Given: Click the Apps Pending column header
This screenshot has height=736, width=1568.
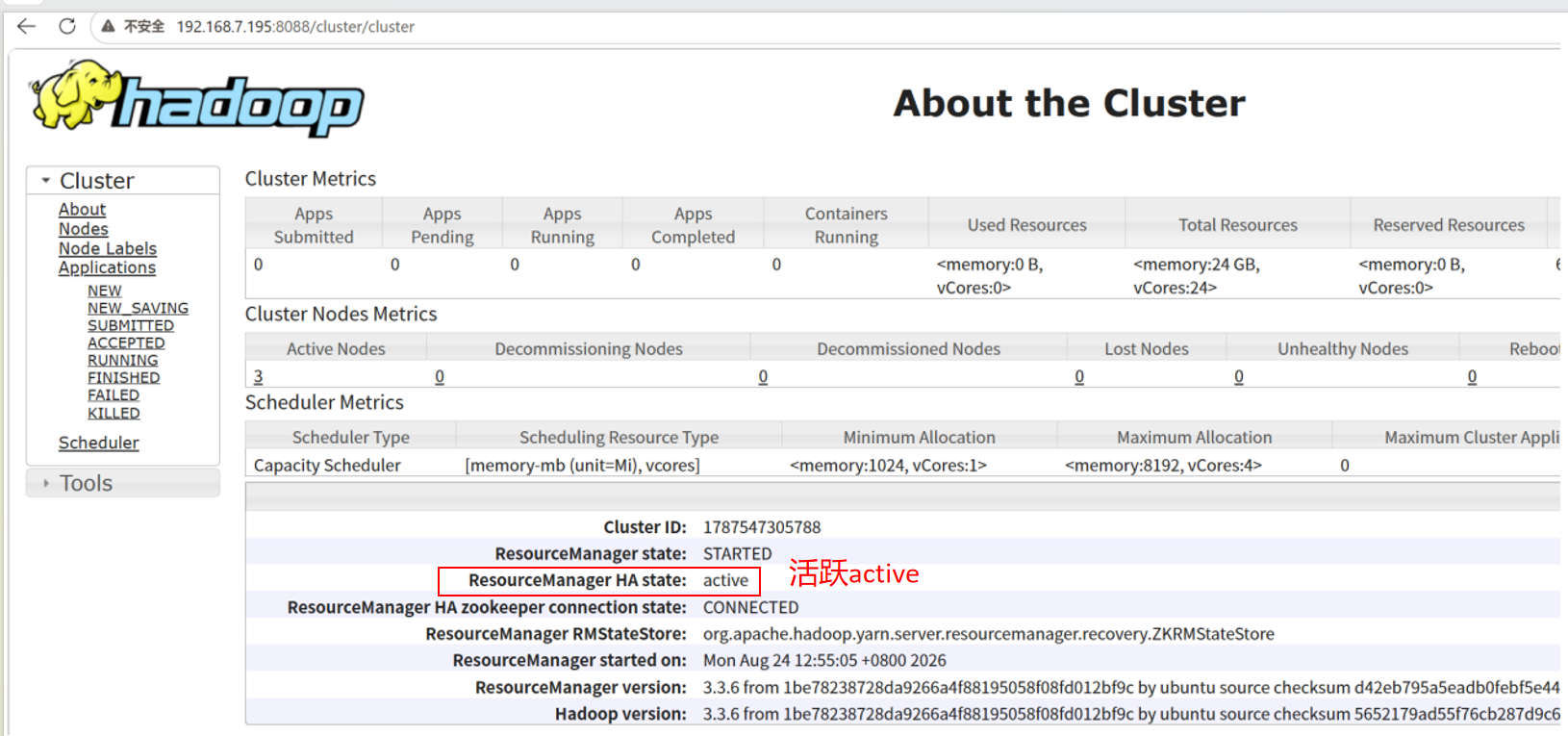Looking at the screenshot, I should click(x=443, y=225).
